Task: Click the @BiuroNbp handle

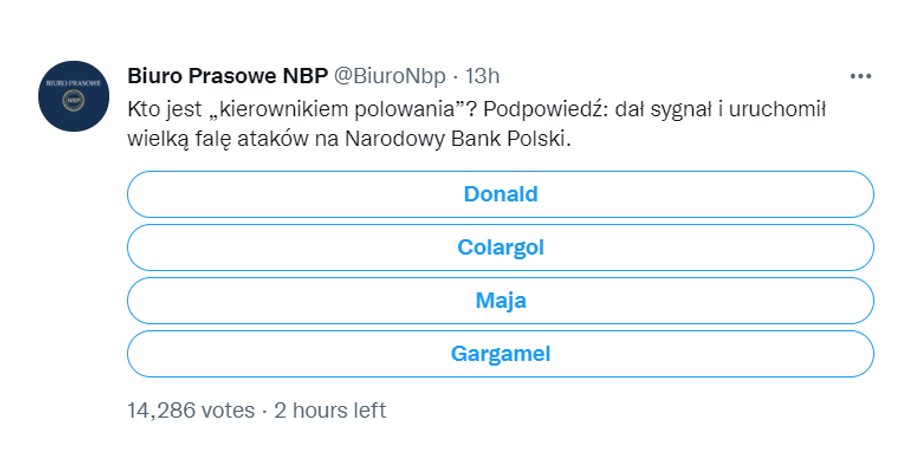Action: coord(390,76)
